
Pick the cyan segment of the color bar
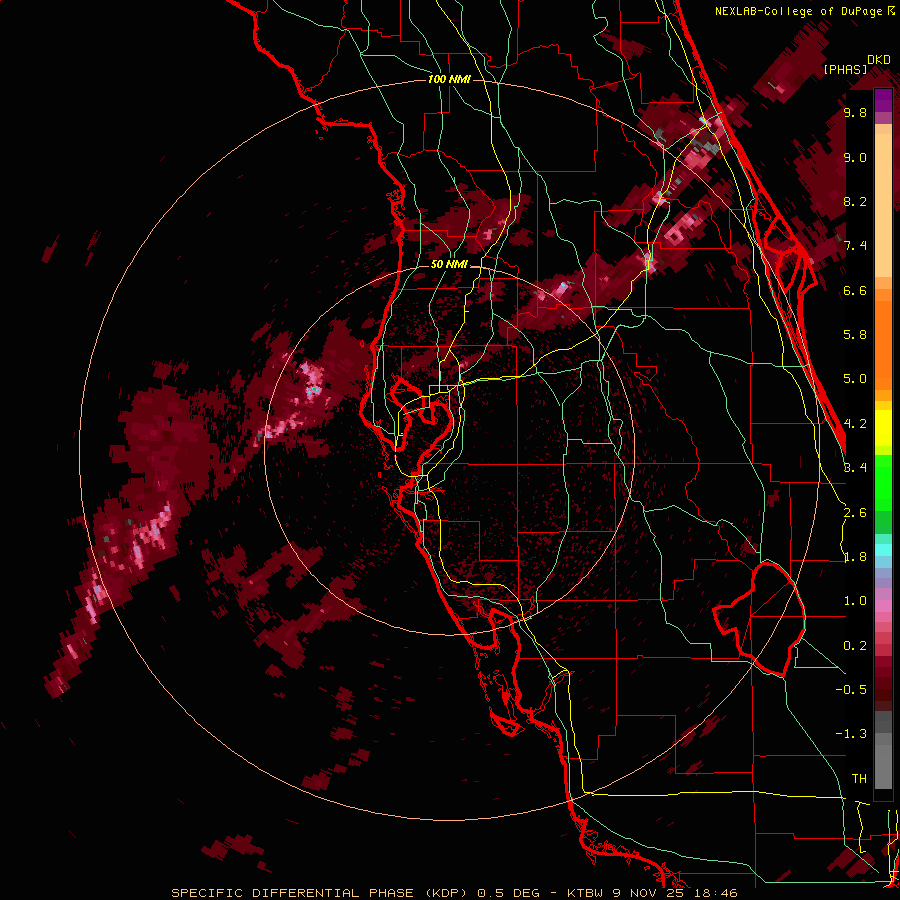point(883,550)
